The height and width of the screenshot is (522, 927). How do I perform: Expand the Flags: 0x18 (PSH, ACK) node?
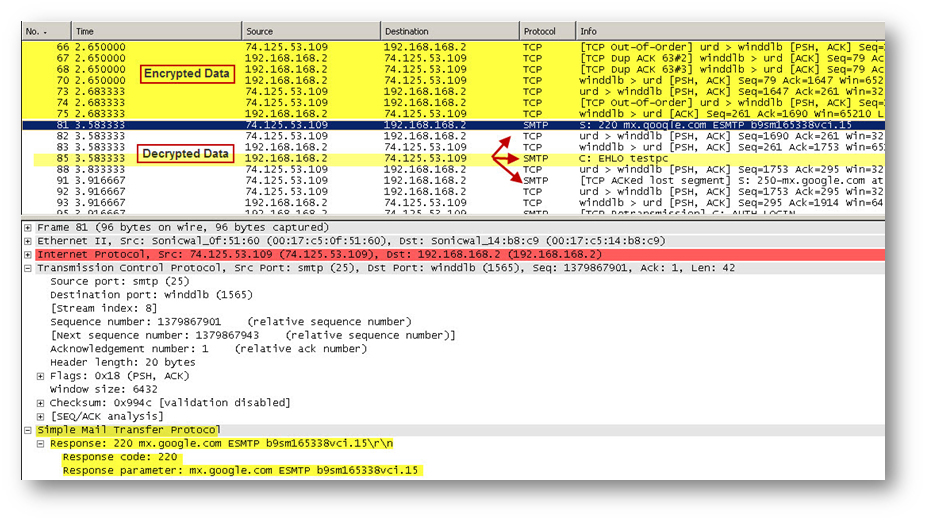(x=40, y=375)
